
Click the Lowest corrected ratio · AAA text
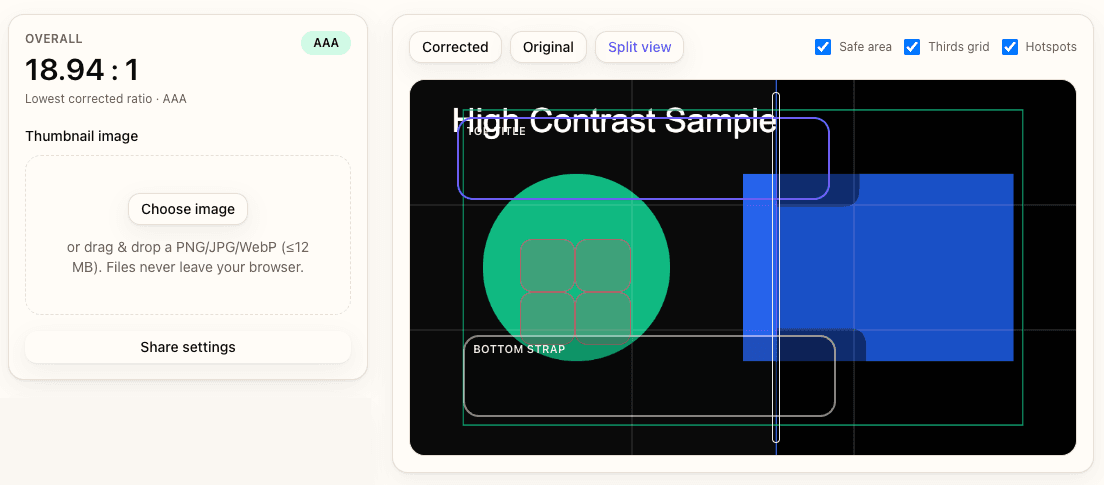coord(106,99)
